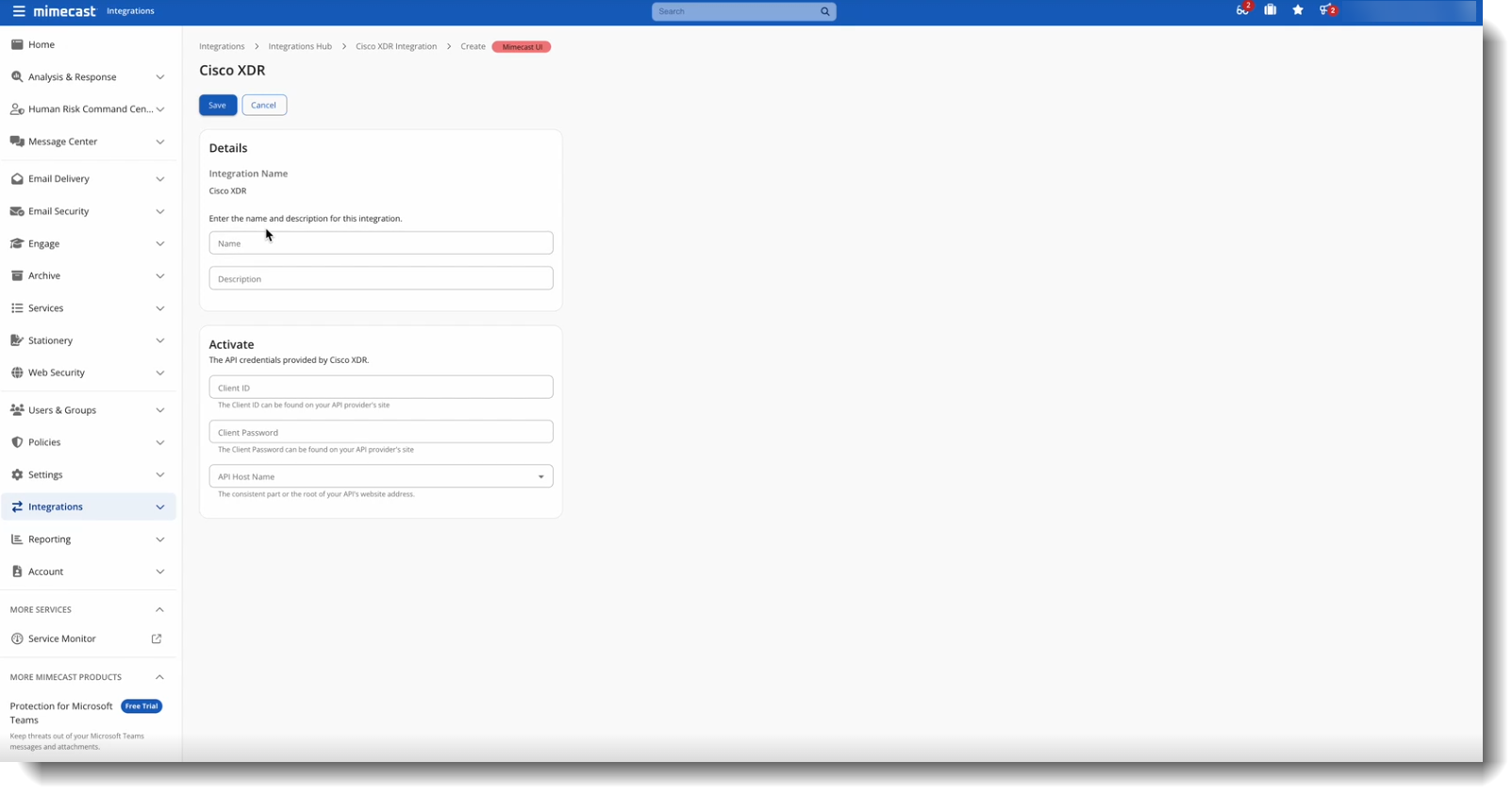Image resolution: width=1512 pixels, height=795 pixels.
Task: Go to Integrations Hub breadcrumb
Action: coord(300,46)
